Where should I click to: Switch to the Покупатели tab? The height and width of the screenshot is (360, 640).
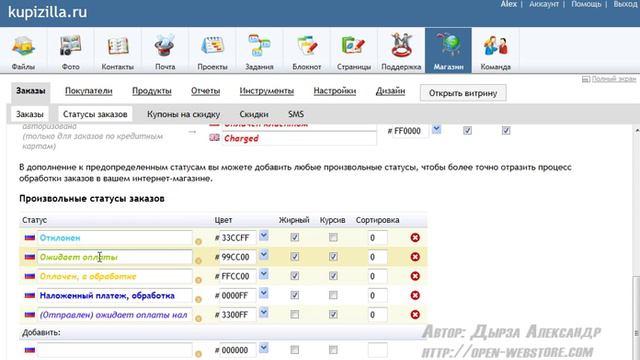pos(89,91)
